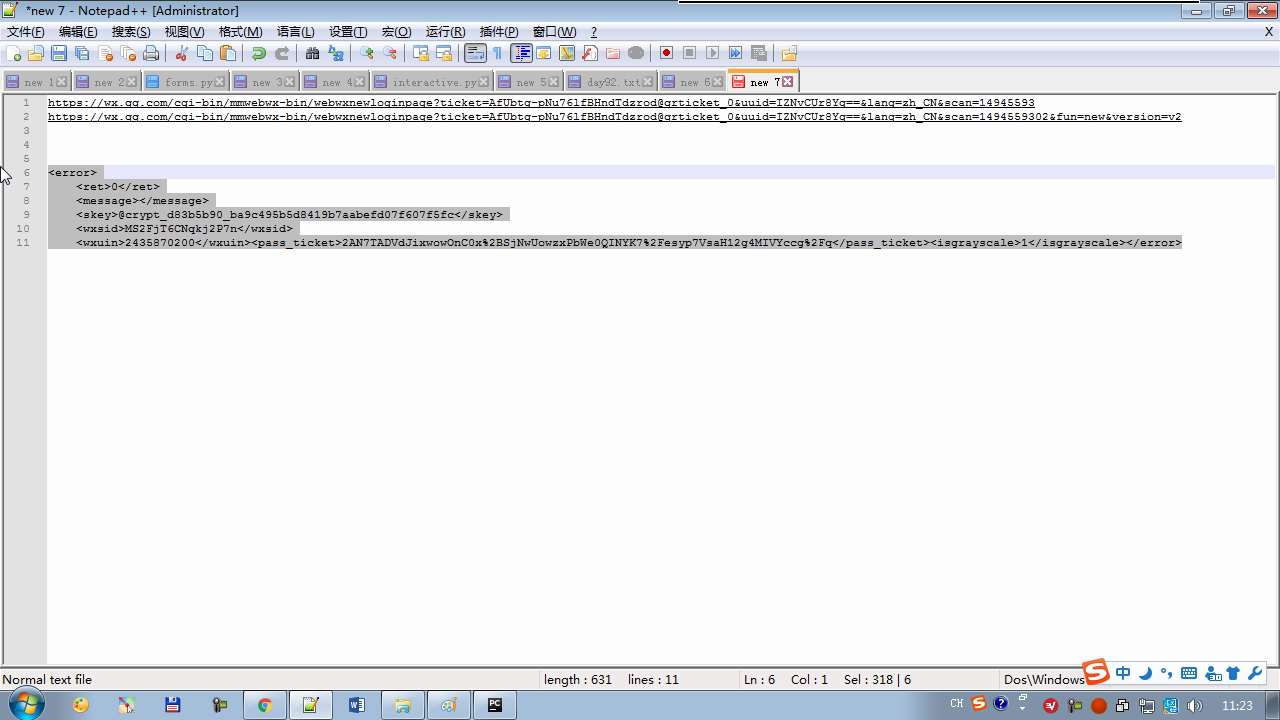Click the <wxsid> line text
1280x720 pixels.
[x=184, y=229]
